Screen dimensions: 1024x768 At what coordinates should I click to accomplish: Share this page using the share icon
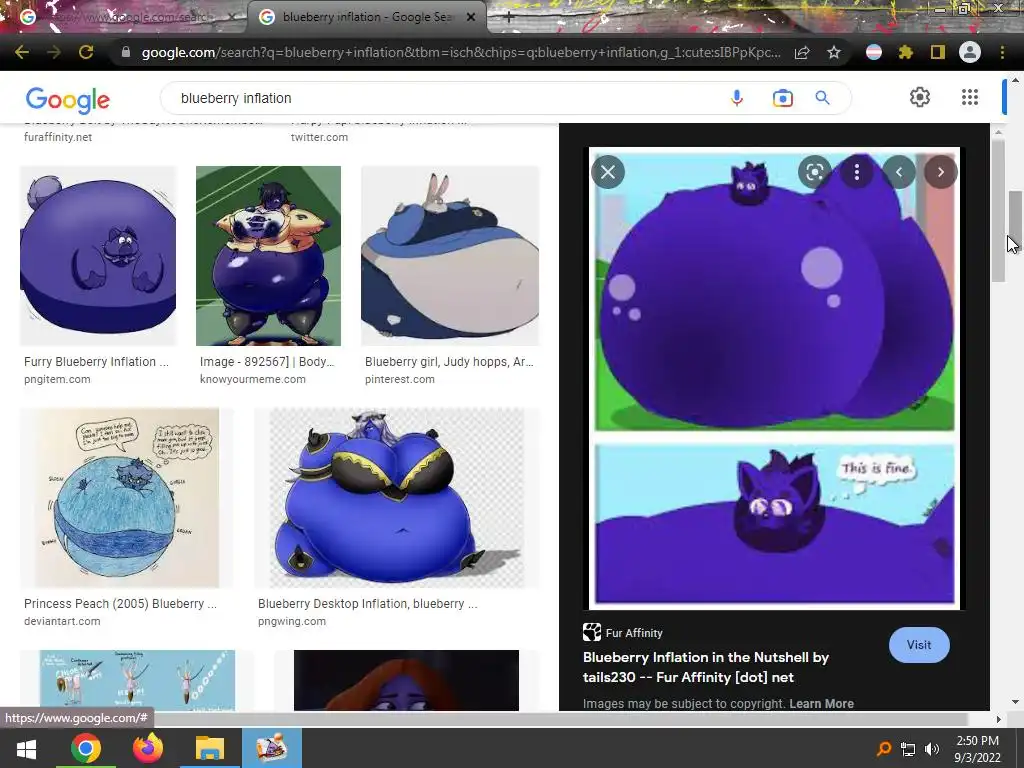click(802, 52)
